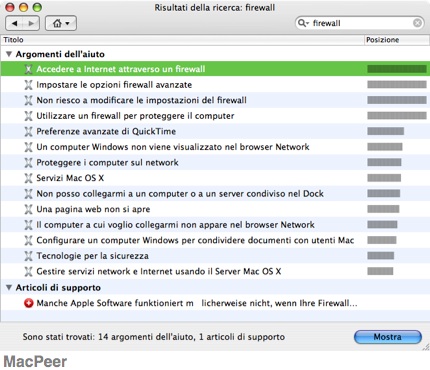Go back with the left arrow button

point(14,23)
